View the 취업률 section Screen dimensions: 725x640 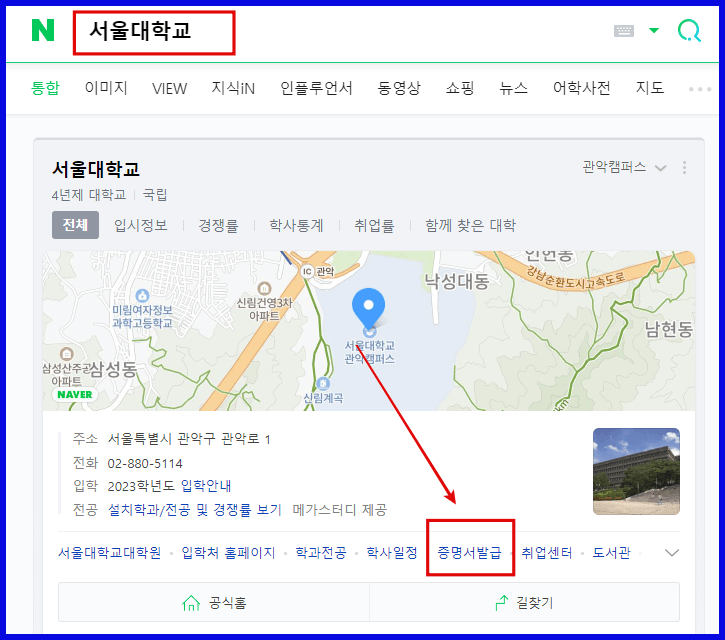click(375, 226)
